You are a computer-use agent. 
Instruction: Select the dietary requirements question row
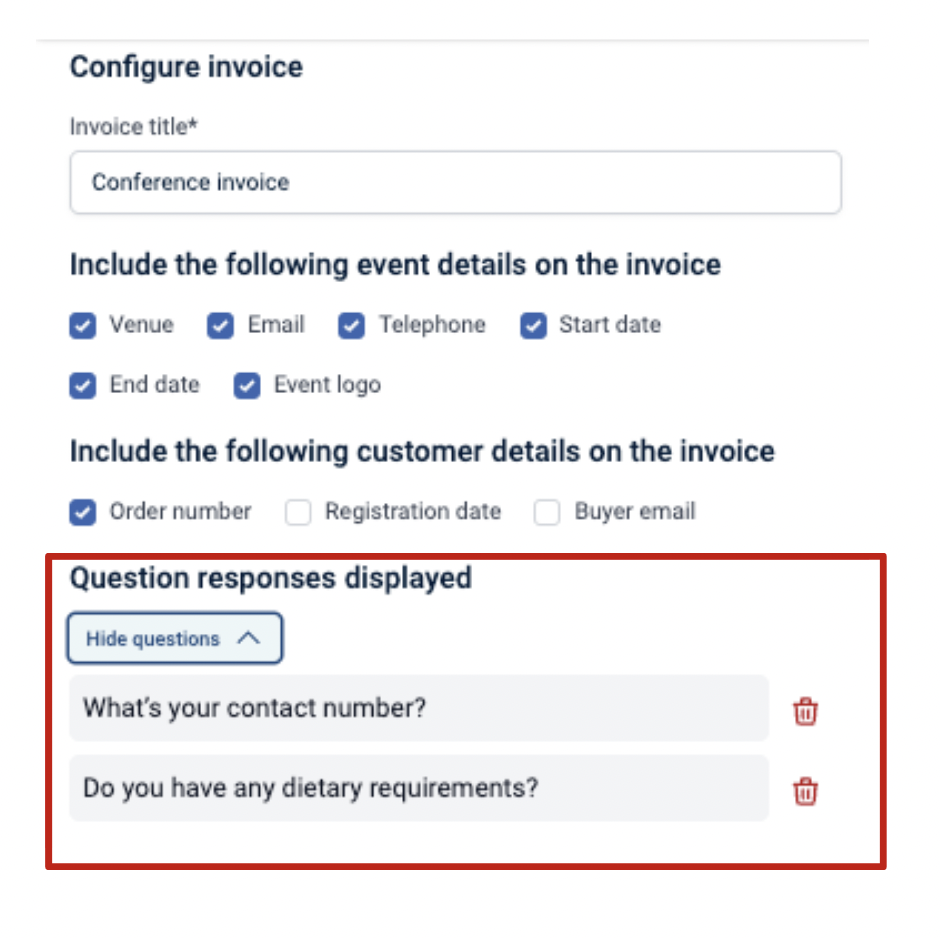(418, 788)
